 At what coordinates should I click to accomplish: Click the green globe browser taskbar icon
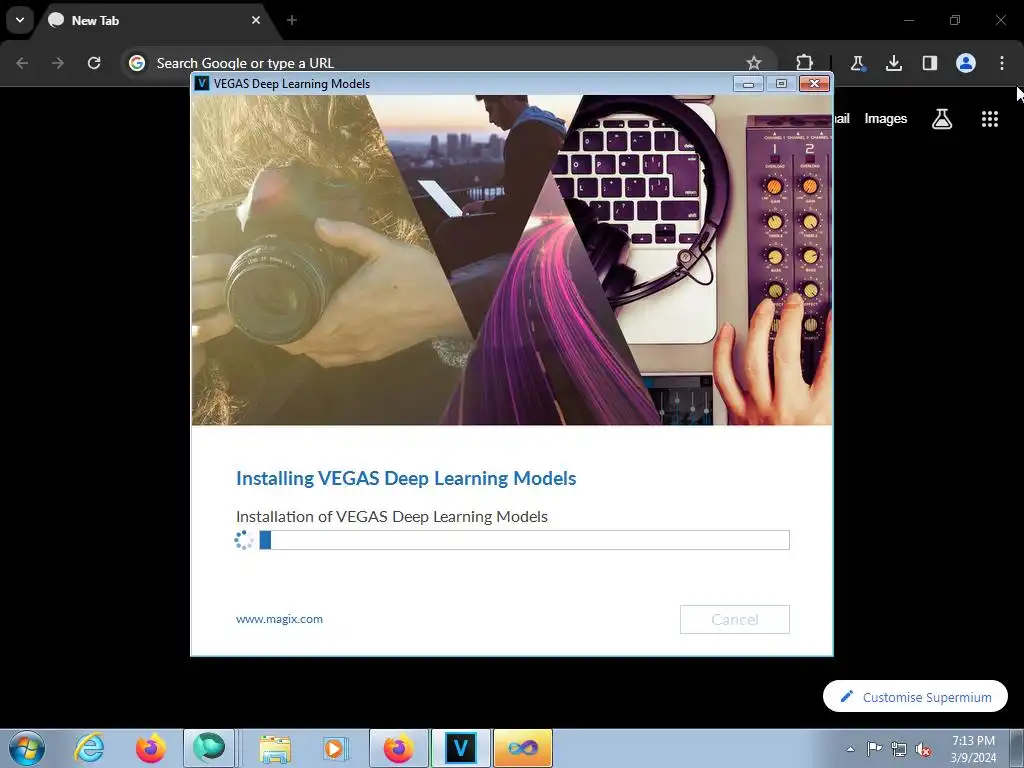coord(209,748)
